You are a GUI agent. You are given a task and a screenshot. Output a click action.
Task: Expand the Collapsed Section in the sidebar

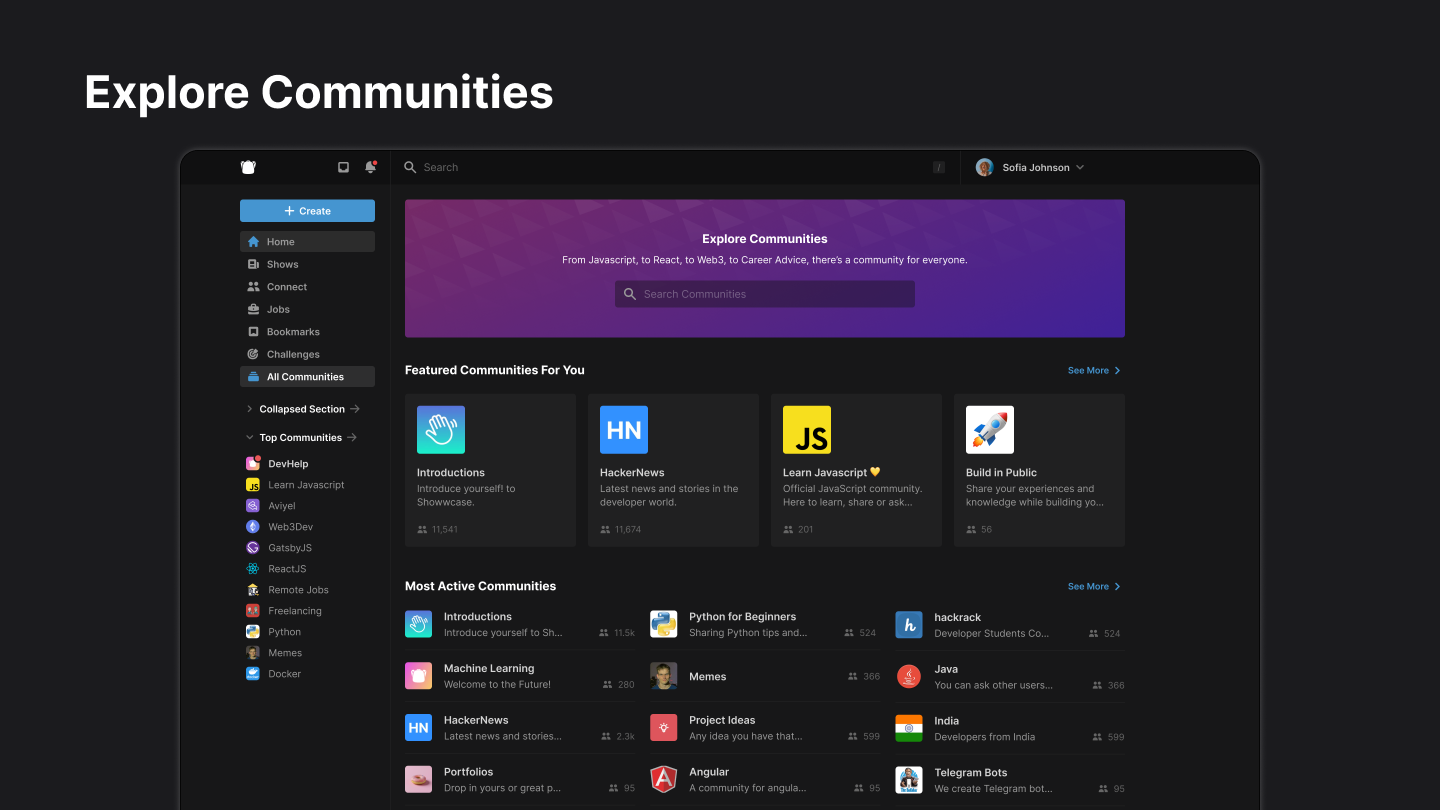tap(250, 408)
